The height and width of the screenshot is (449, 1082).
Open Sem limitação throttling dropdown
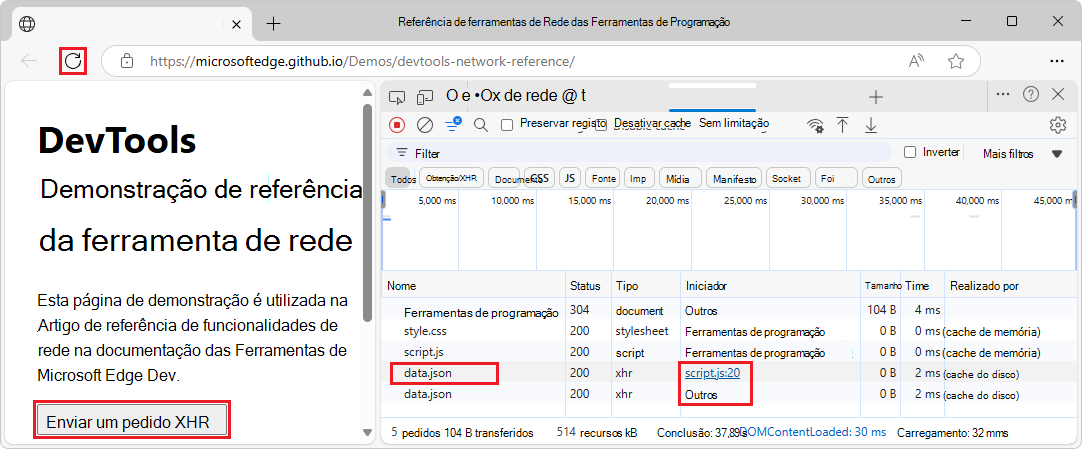(734, 123)
